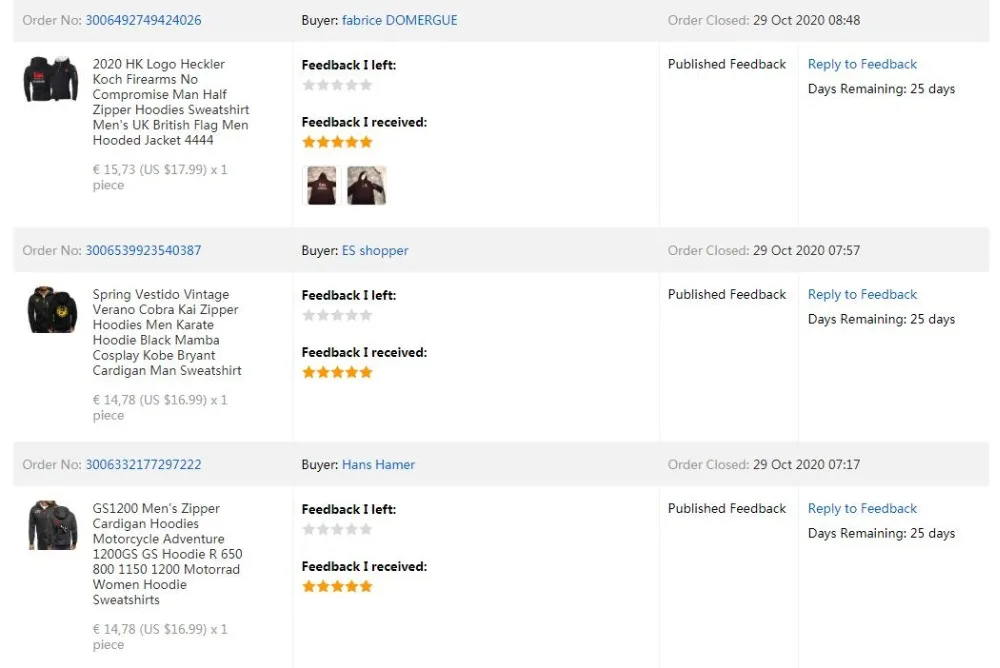
Task: Open GS1200 hoodie product thumbnail
Action: (x=51, y=525)
